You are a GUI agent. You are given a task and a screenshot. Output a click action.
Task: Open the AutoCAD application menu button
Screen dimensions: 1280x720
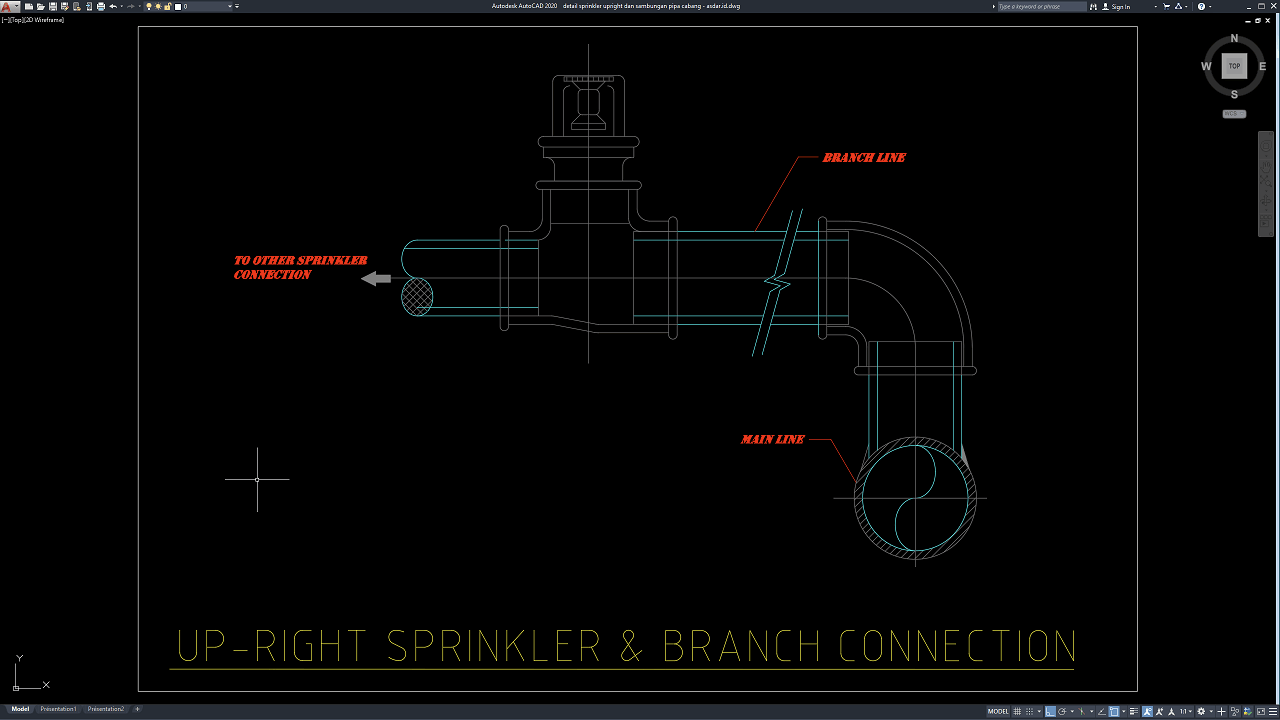tap(9, 6)
